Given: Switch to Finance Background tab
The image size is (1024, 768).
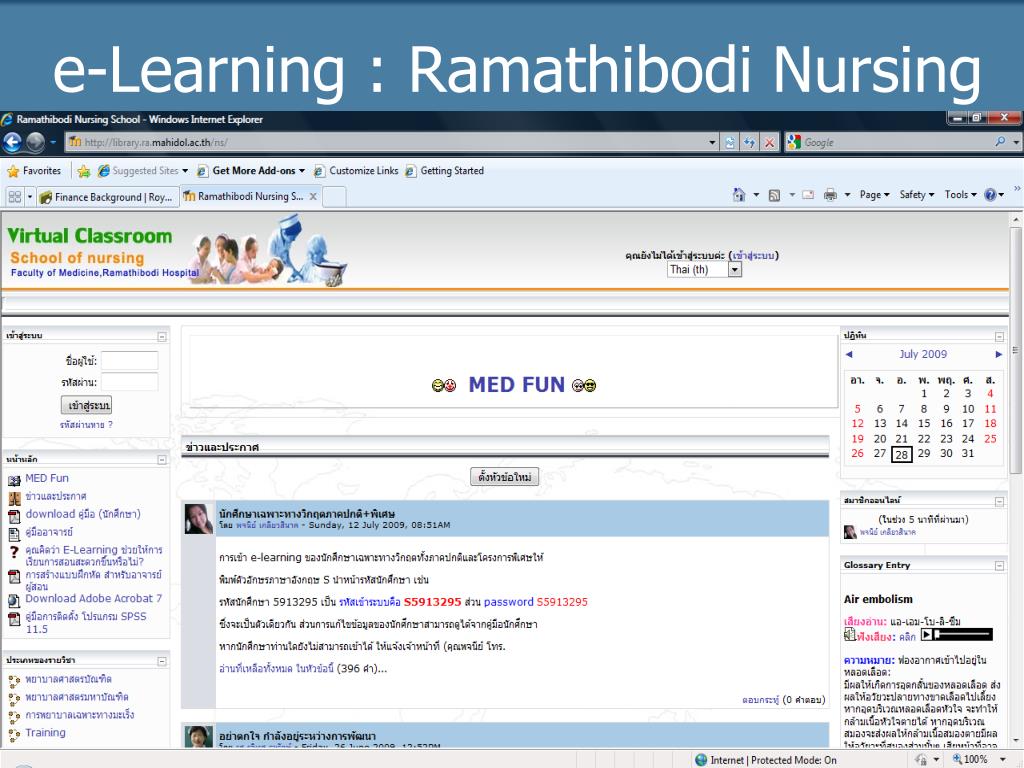Looking at the screenshot, I should (x=106, y=197).
